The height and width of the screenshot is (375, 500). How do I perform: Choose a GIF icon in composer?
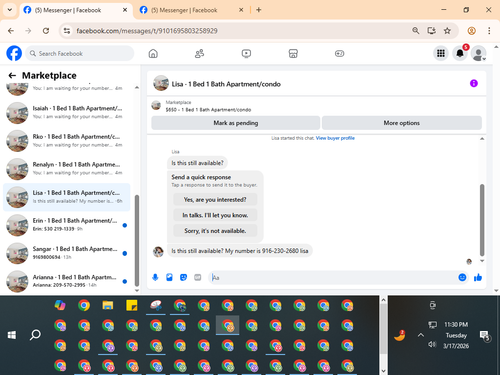tap(198, 277)
